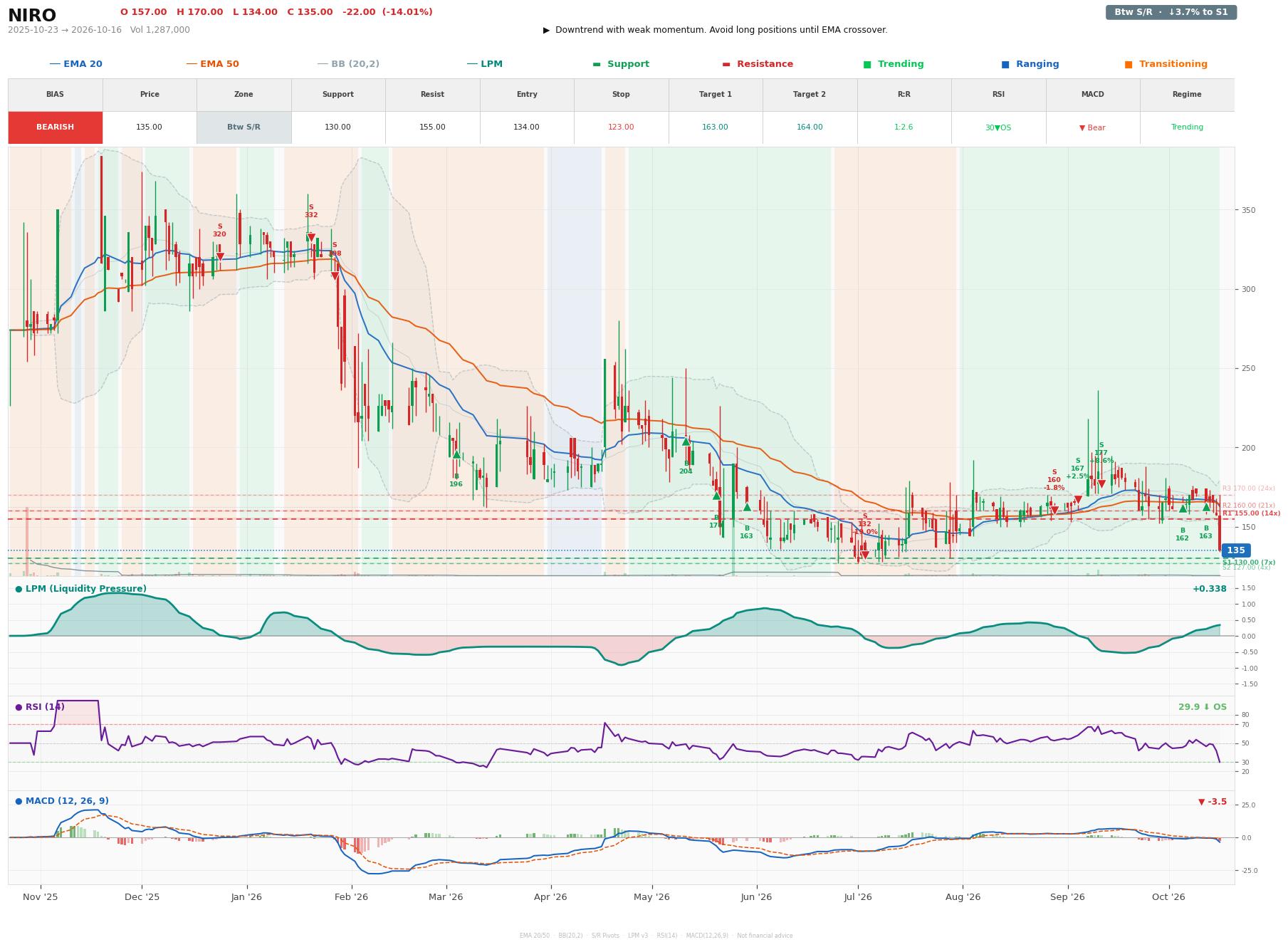Click the +0.338 LPM reading

tap(1210, 589)
